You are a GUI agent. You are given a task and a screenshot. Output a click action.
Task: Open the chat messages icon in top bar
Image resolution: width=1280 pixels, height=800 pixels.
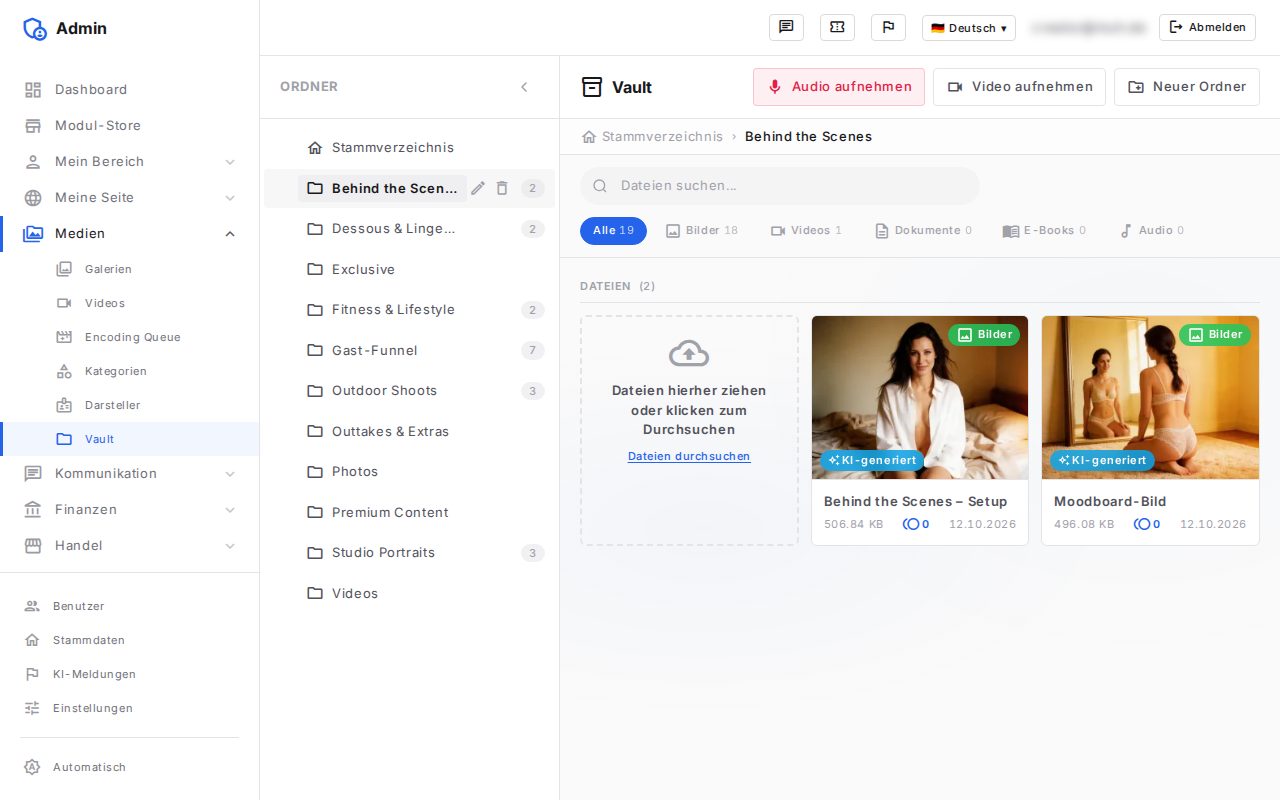coord(786,28)
